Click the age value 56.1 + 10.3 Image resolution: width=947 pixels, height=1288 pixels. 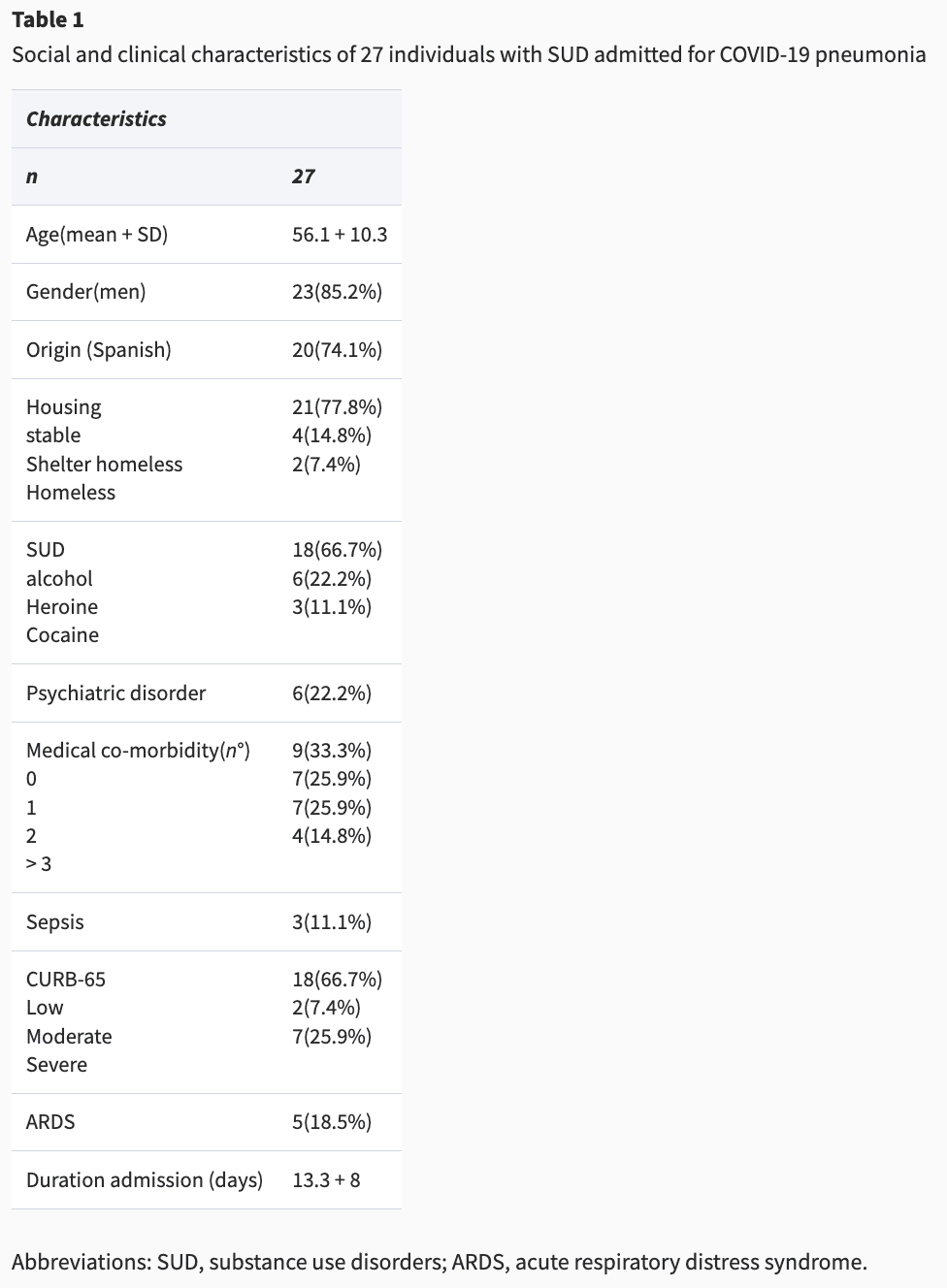[340, 234]
